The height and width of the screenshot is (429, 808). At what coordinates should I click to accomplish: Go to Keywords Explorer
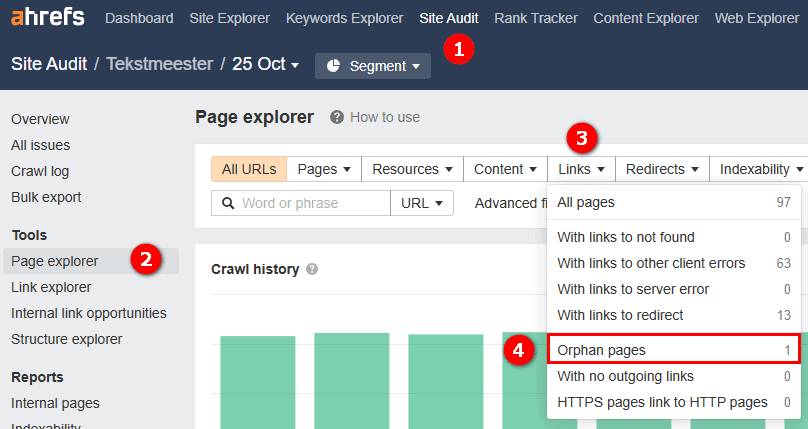click(x=344, y=19)
